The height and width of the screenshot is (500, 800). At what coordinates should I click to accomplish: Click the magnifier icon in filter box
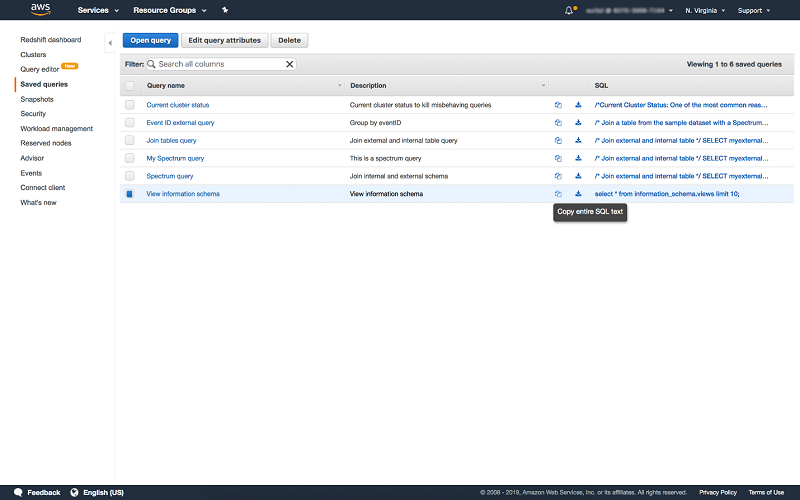tap(152, 64)
